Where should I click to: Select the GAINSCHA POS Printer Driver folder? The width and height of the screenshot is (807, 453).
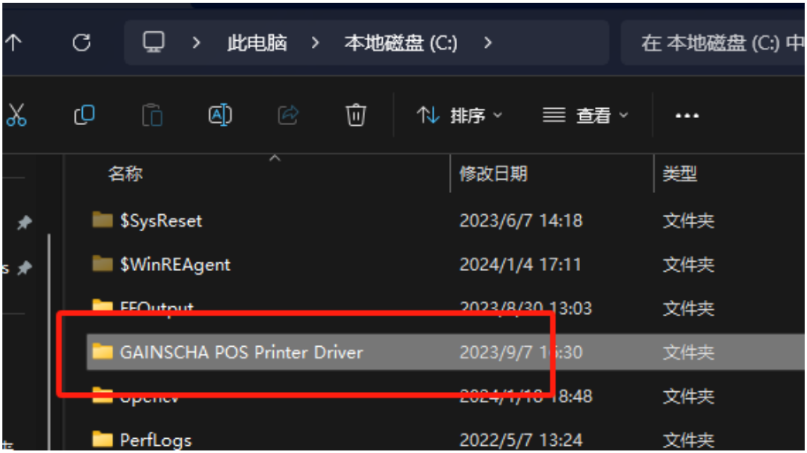[x=445, y=352]
